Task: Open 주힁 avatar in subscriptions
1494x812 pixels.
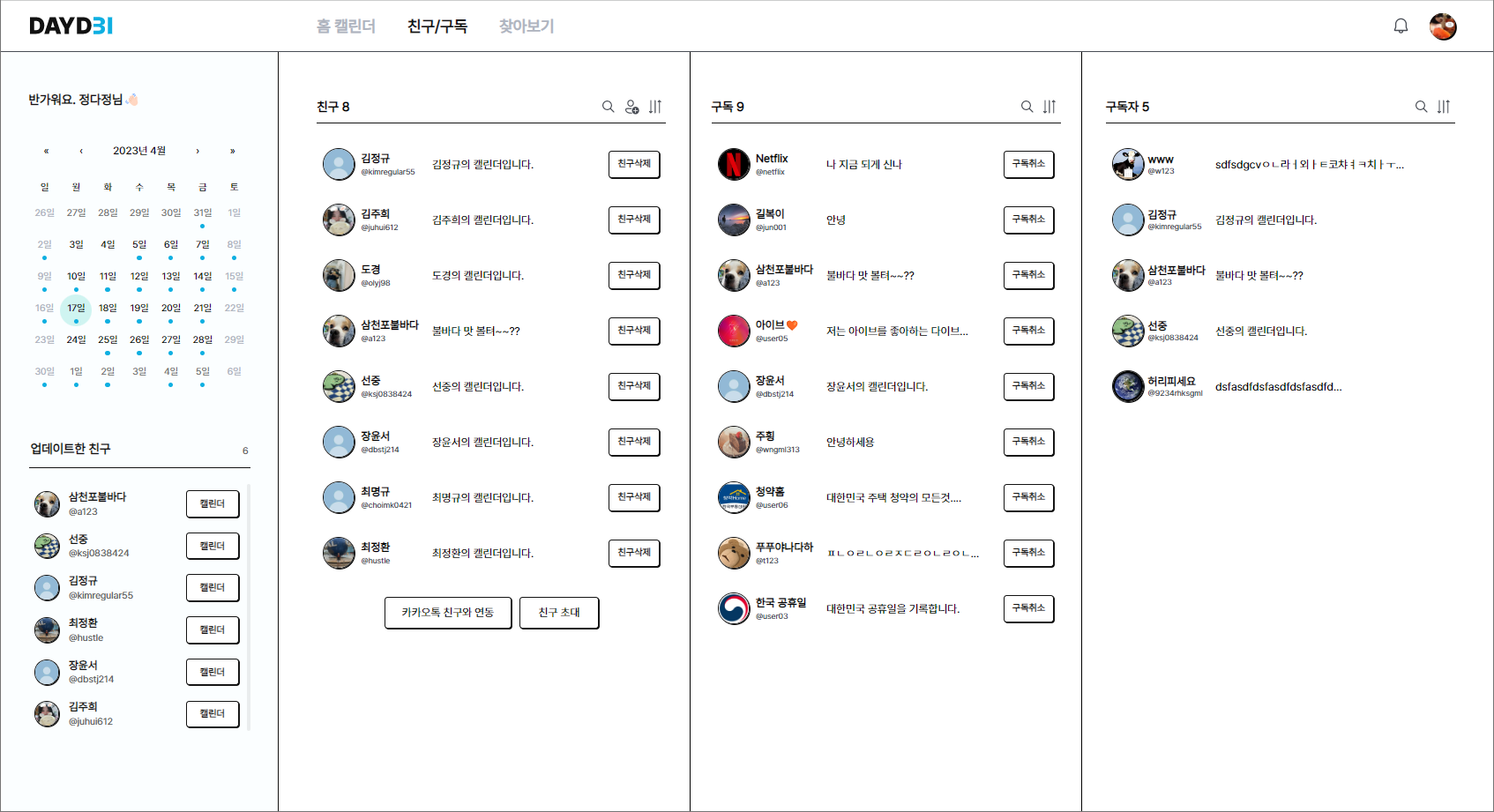Action: point(734,442)
